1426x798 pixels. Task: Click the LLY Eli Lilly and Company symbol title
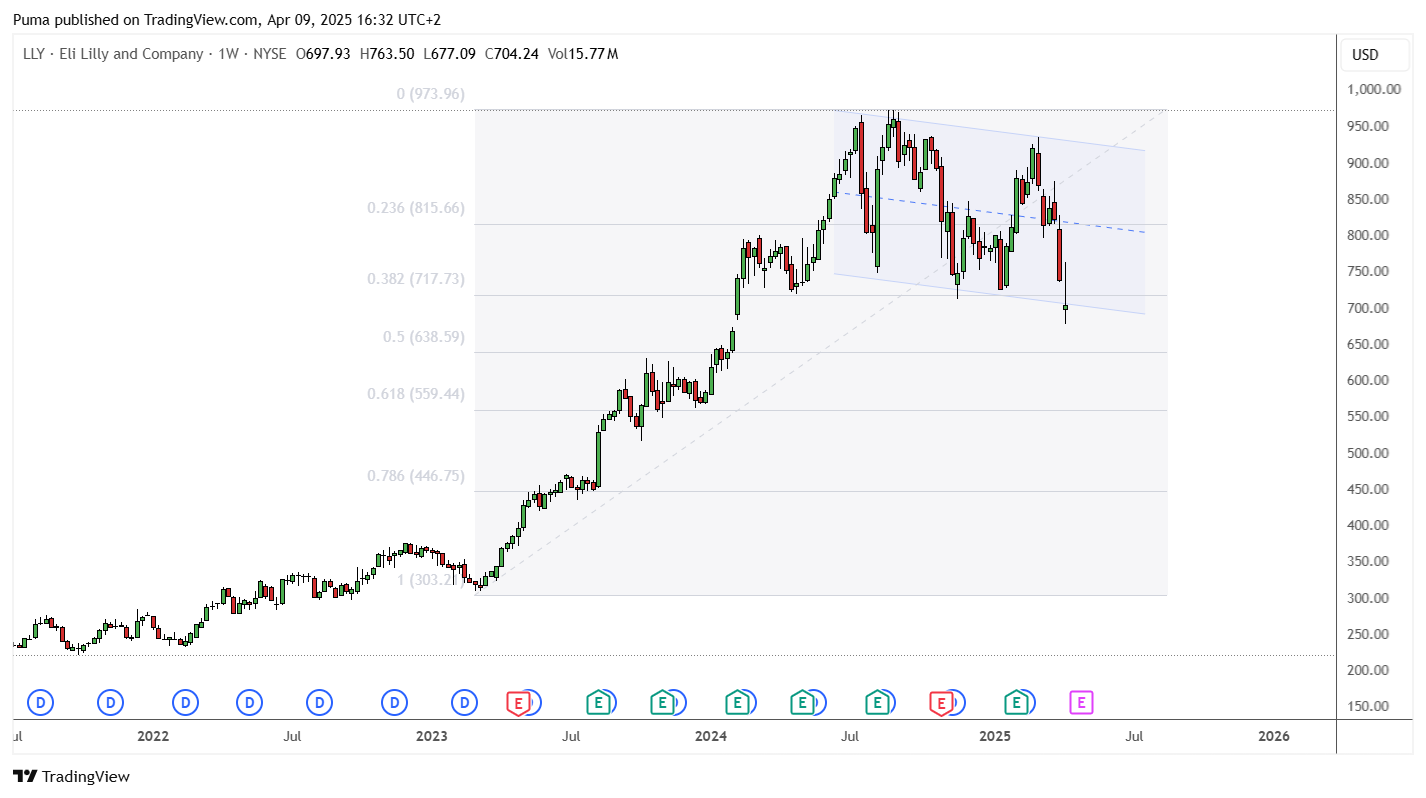pos(113,54)
